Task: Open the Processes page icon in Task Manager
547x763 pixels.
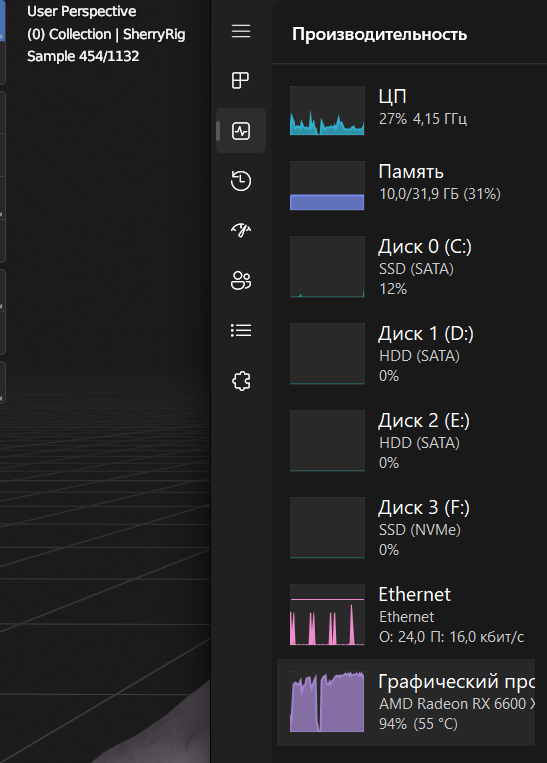Action: [240, 80]
